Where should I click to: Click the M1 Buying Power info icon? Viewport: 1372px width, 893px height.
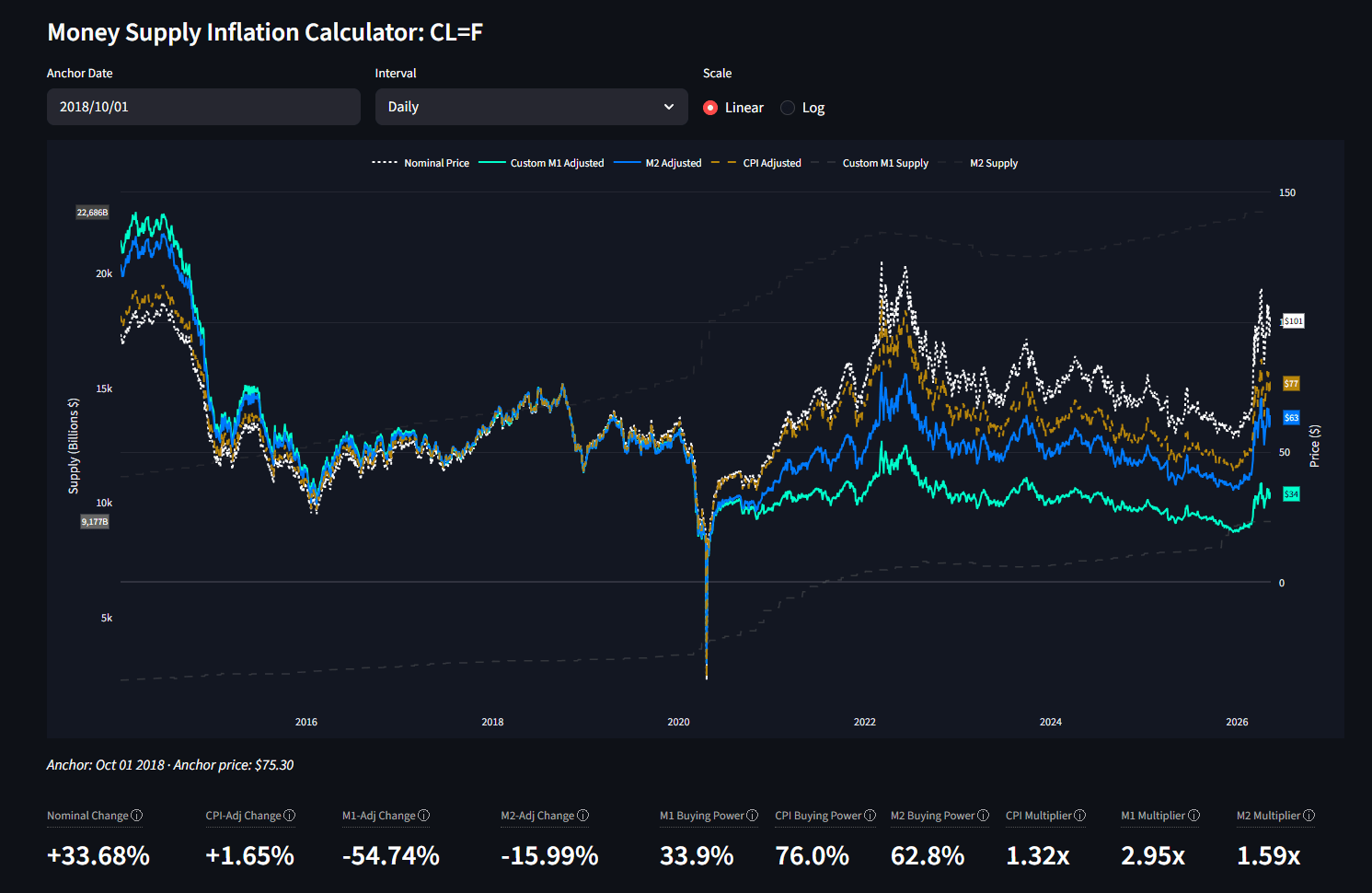click(x=753, y=816)
